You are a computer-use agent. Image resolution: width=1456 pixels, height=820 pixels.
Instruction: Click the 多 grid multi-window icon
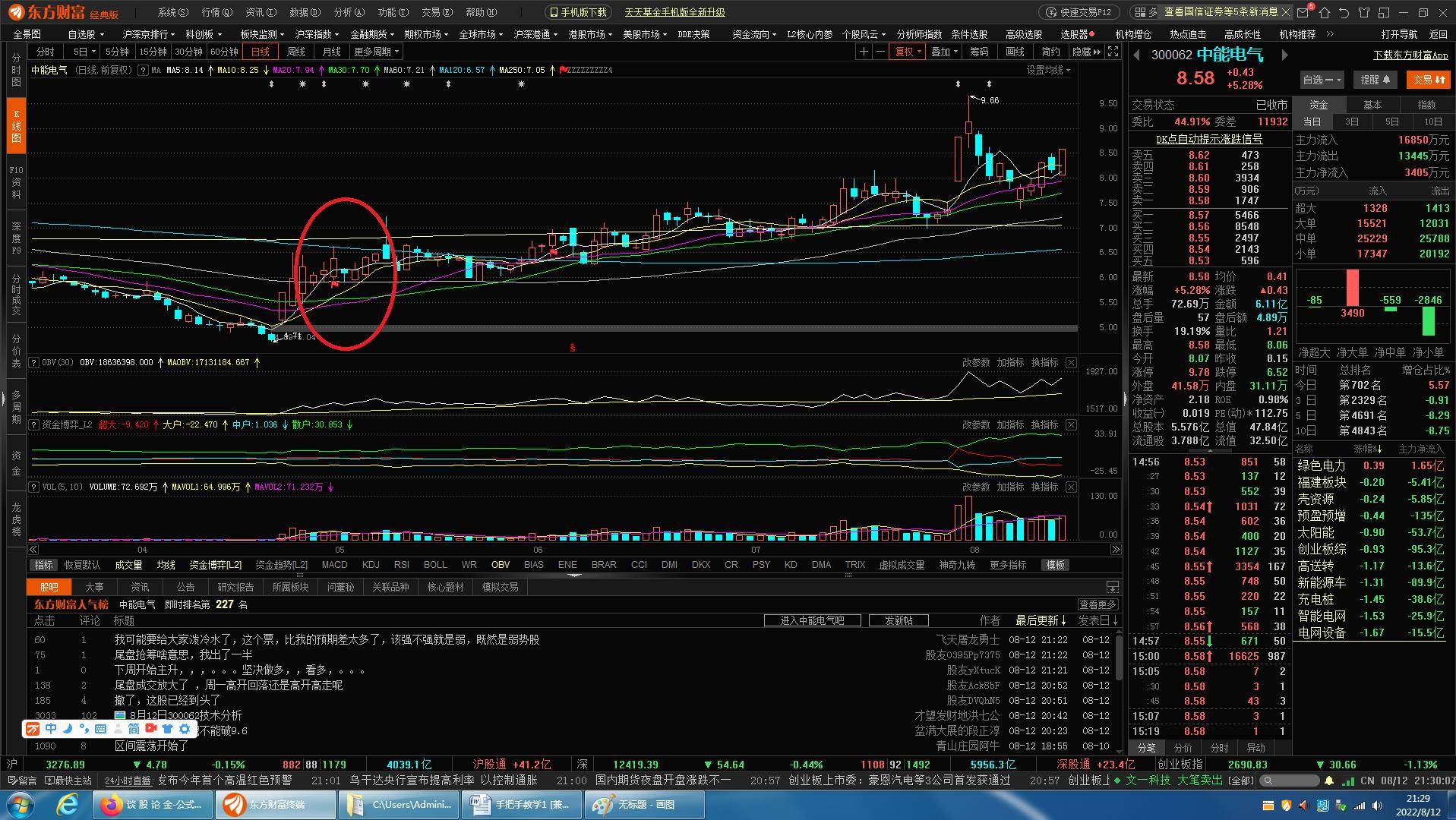(1145, 12)
